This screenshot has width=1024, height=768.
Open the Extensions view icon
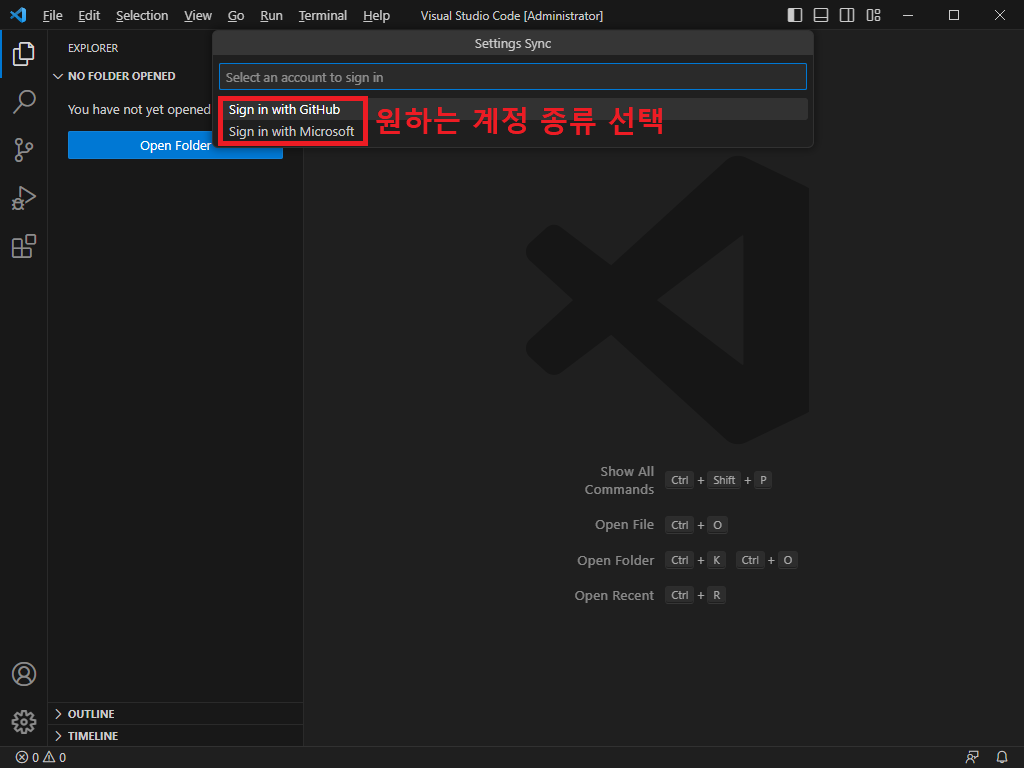tap(23, 246)
